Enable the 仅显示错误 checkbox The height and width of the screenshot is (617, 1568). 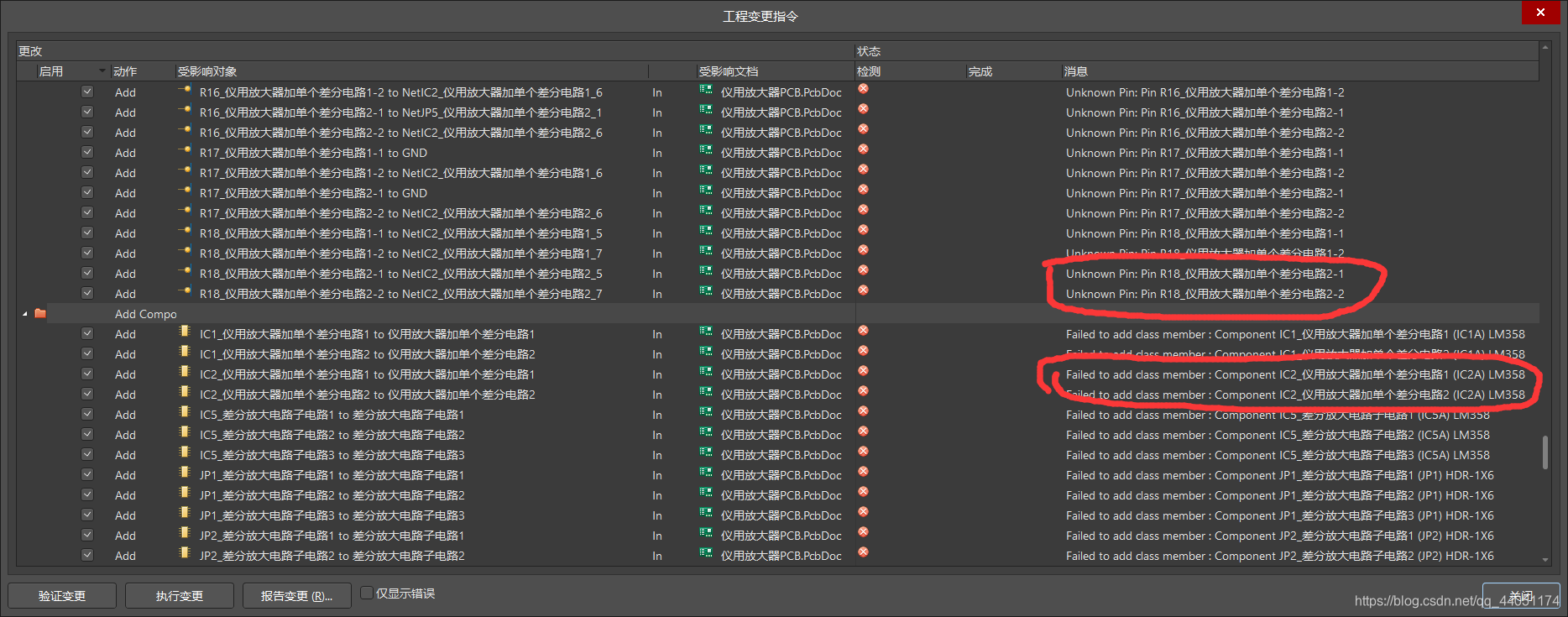coord(367,593)
